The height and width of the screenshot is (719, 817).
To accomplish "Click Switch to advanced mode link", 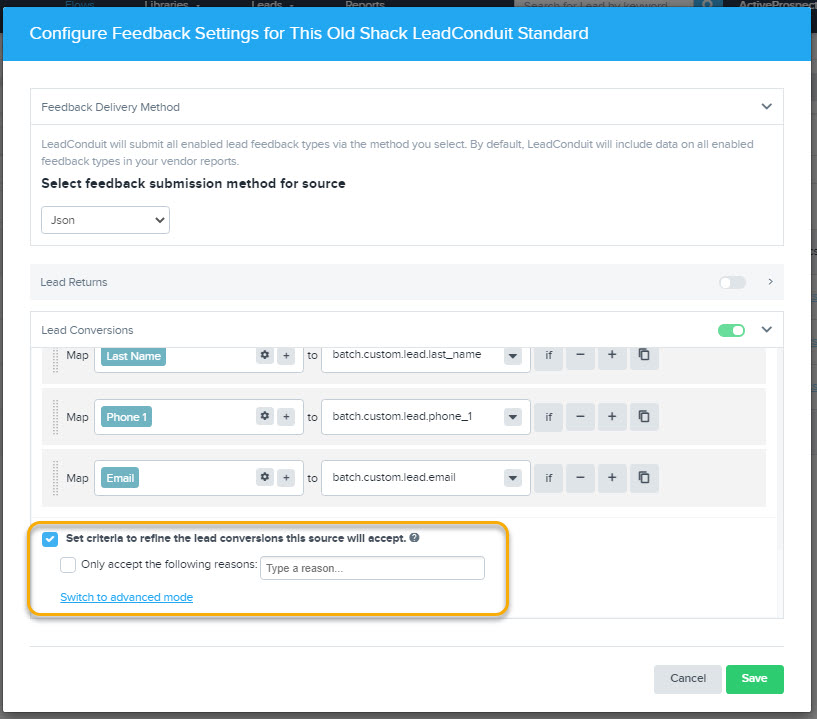I will 127,597.
